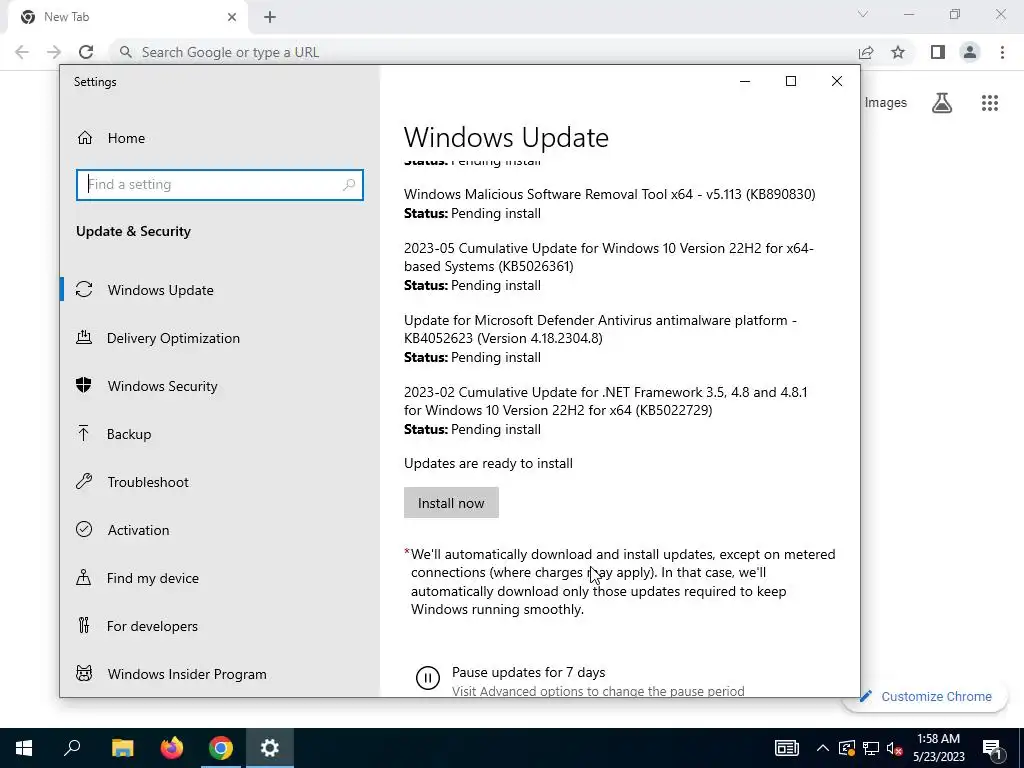Click the Updates are ready to install text
Viewport: 1024px width, 768px height.
coord(488,463)
